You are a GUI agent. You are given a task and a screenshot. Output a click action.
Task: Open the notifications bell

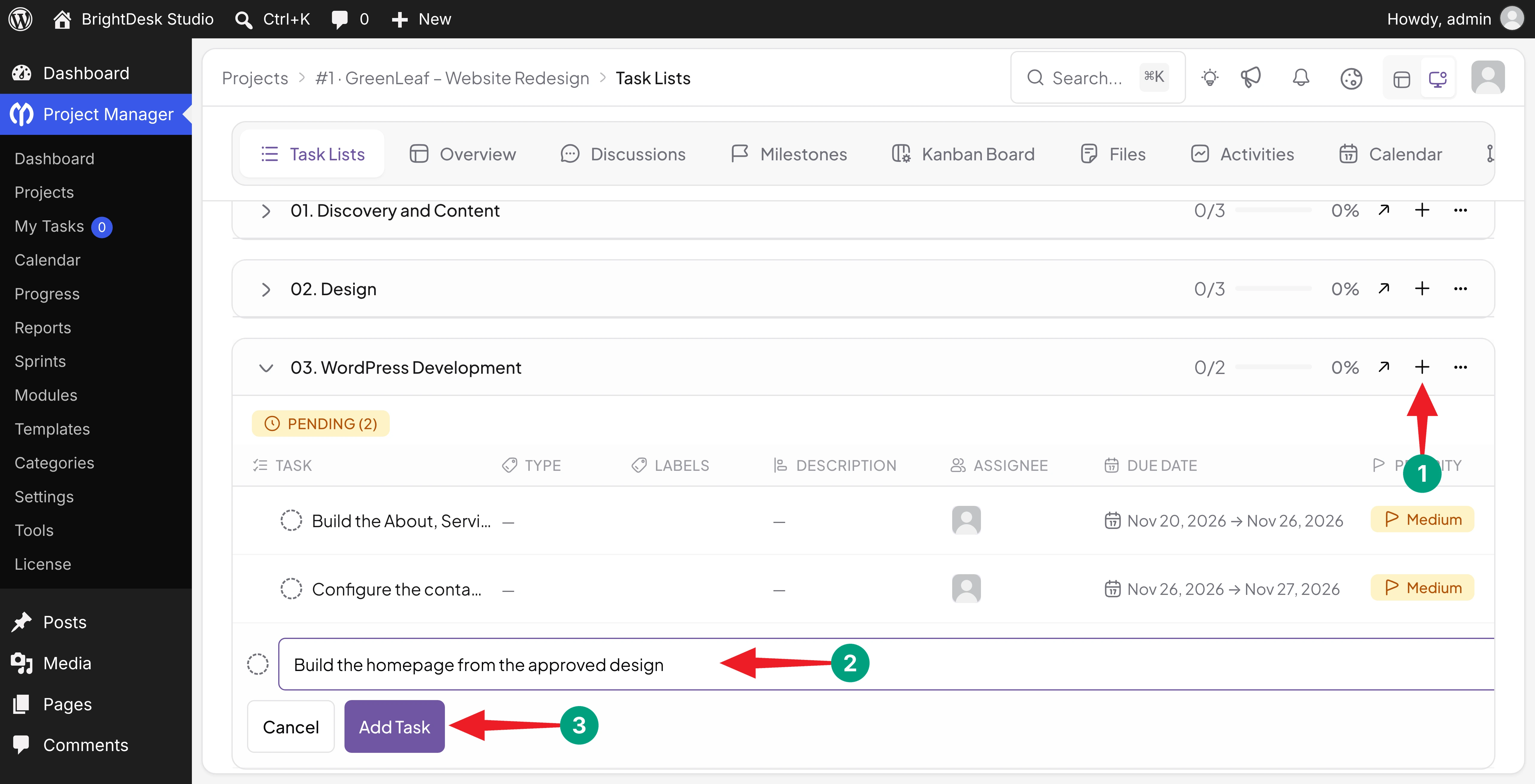pos(1301,78)
